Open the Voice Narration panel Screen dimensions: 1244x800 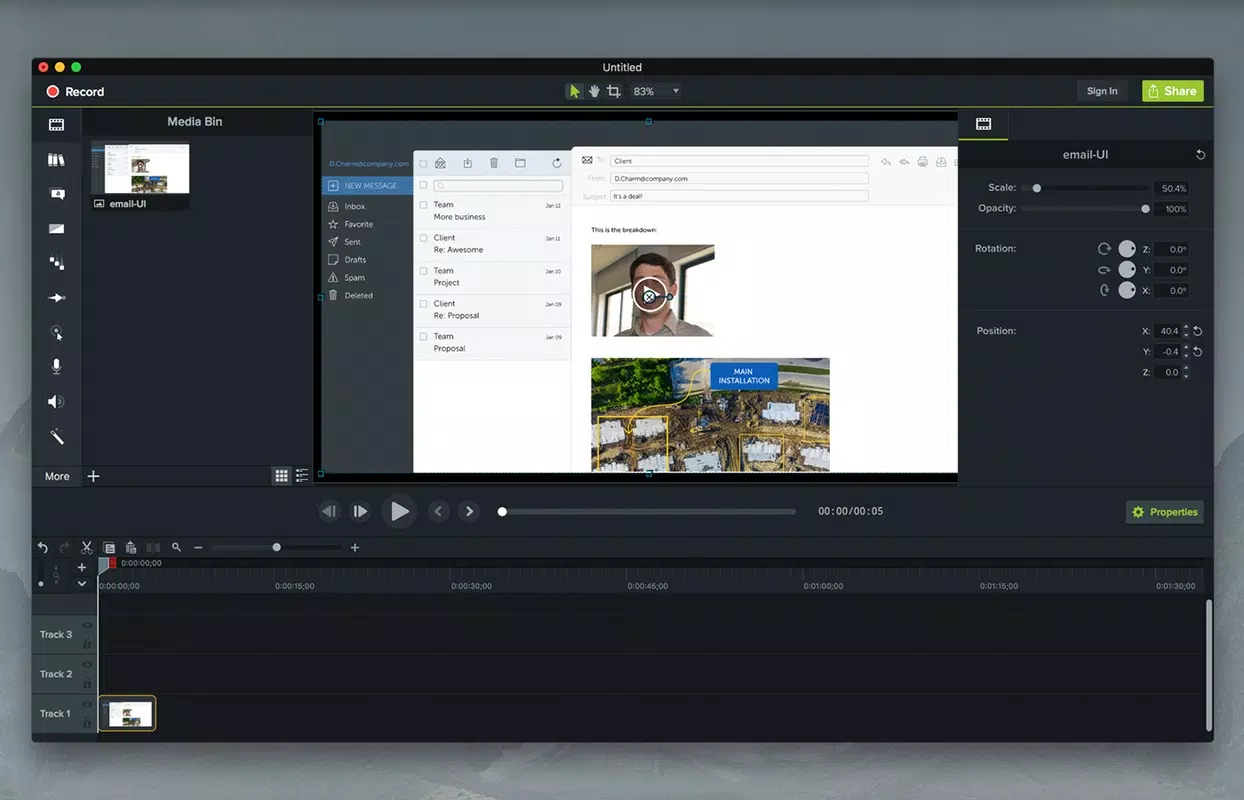tap(56, 366)
